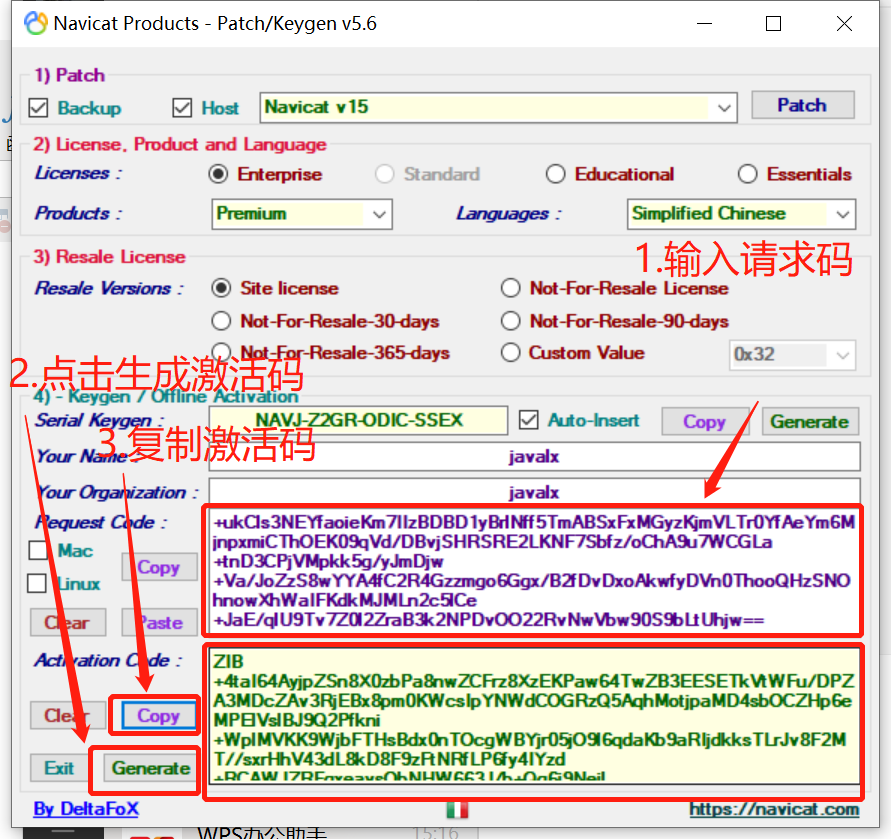Click the Navicat app icon in title bar

(x=36, y=23)
